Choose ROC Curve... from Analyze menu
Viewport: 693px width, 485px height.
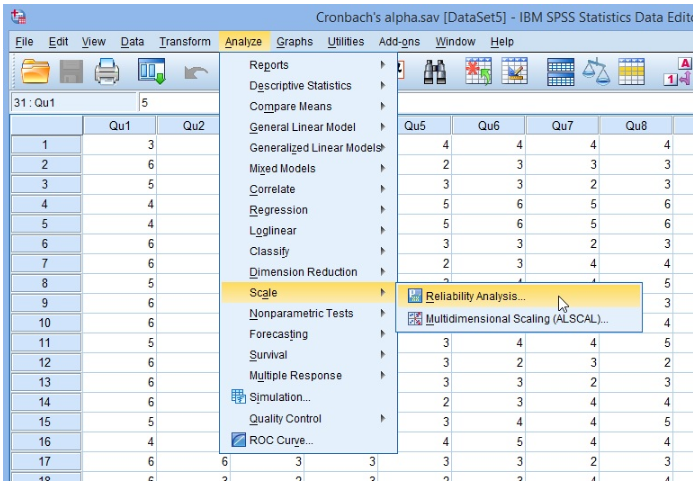pyautogui.click(x=308, y=440)
